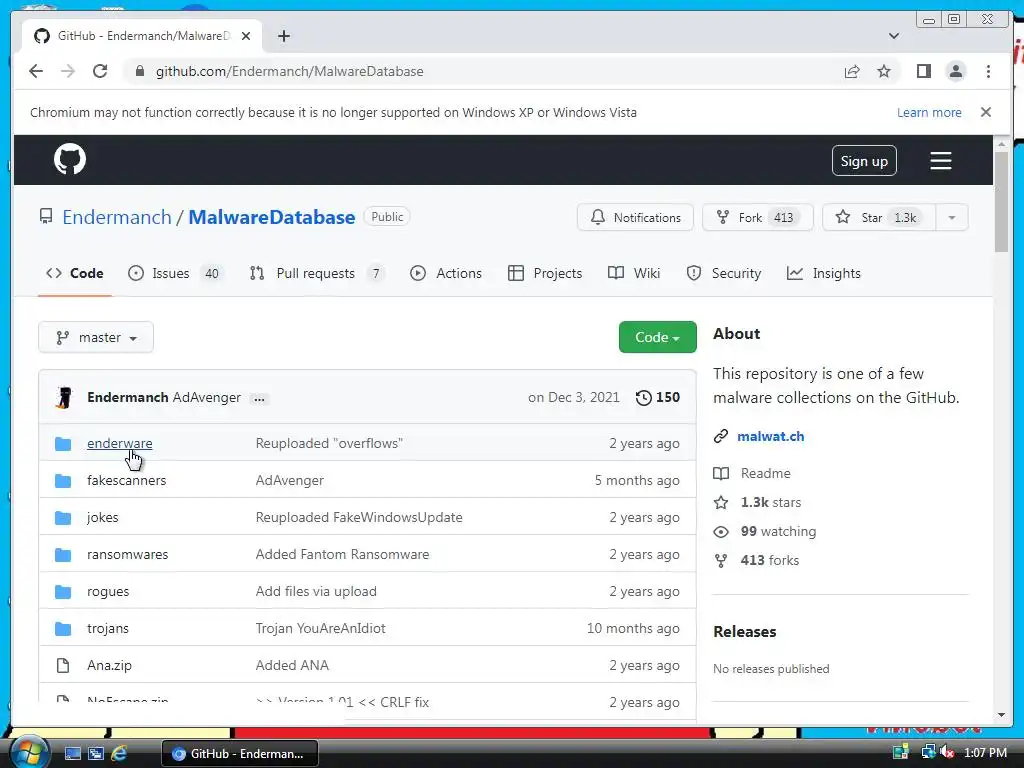Open the MalwareDatabase repository link
Image resolution: width=1024 pixels, height=768 pixels.
pos(272,217)
